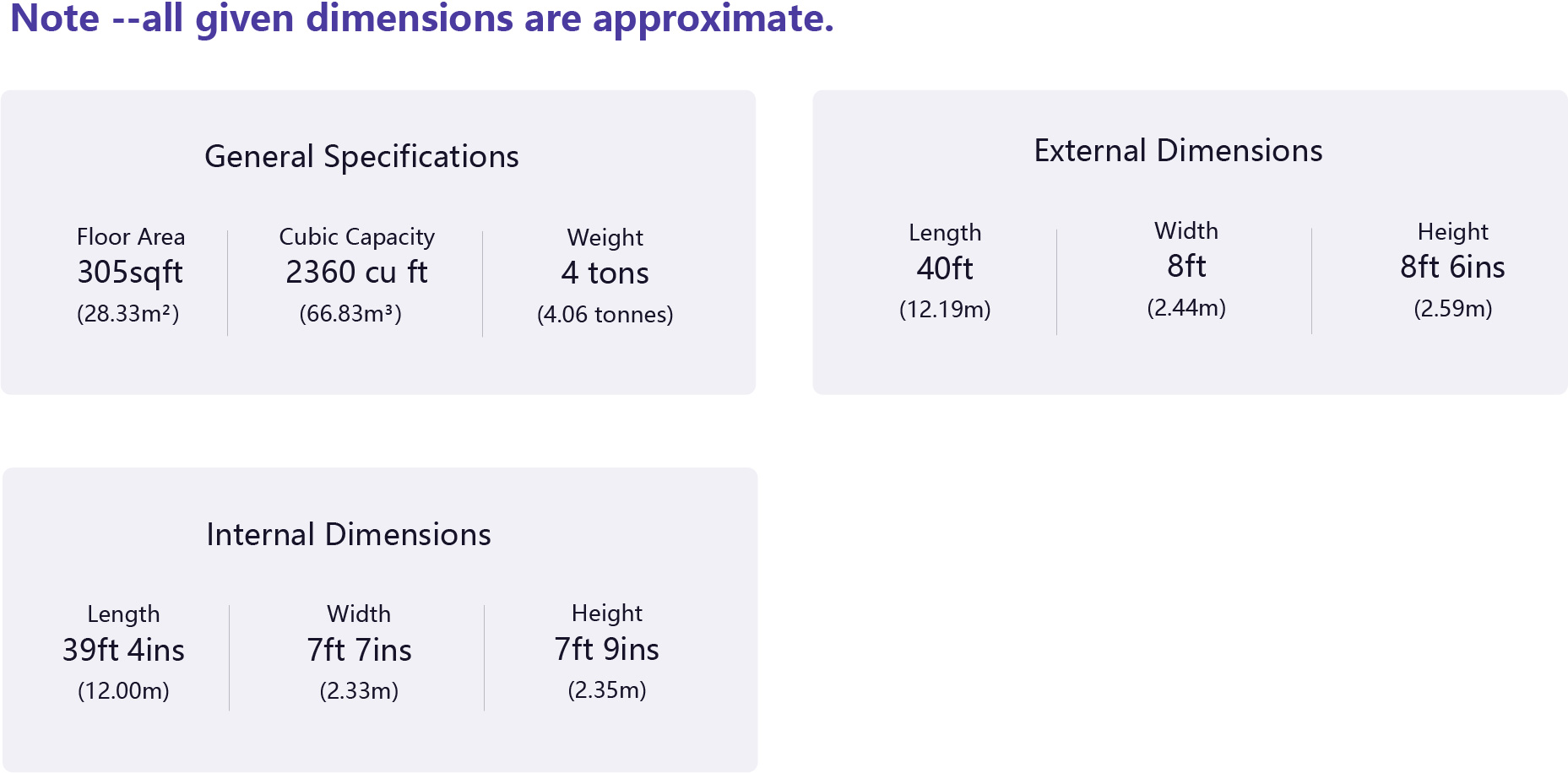This screenshot has height=773, width=1568.
Task: Click the external Height 8ft 6ins value
Action: 1452,268
